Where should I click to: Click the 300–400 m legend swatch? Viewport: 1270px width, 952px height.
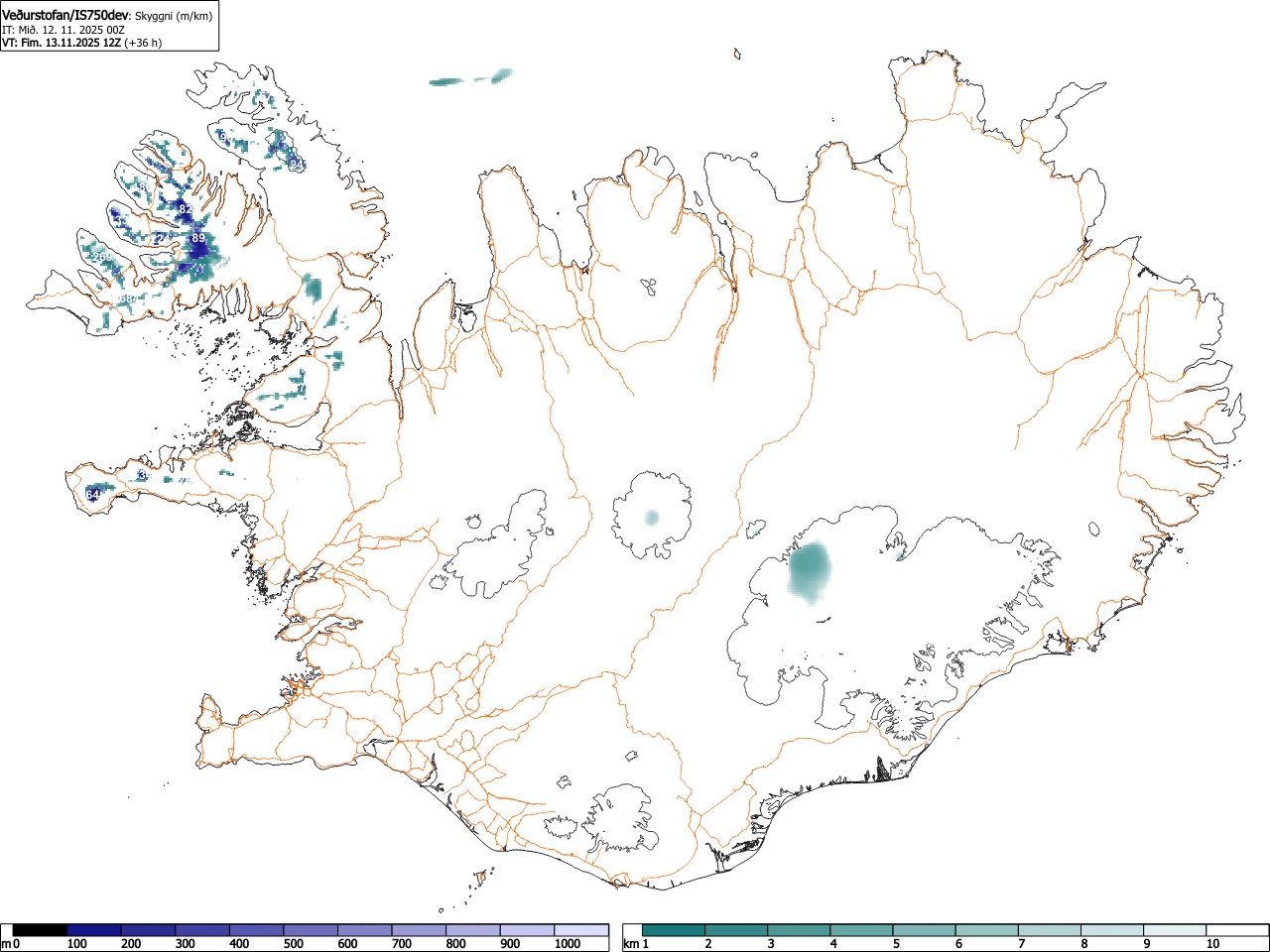202,930
